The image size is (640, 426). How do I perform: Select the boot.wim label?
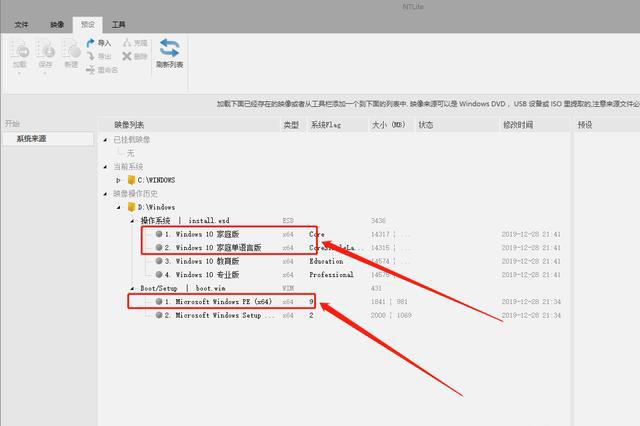click(x=210, y=288)
